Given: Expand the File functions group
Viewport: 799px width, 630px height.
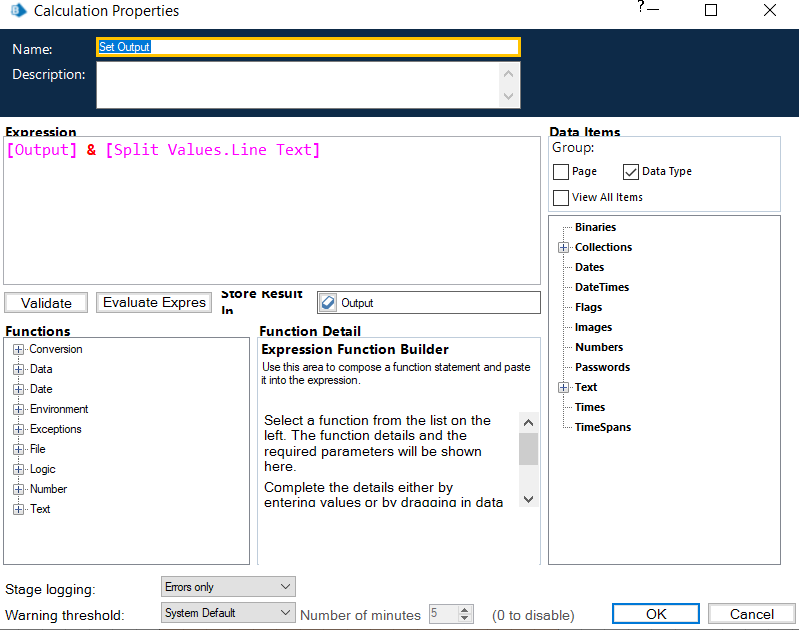Looking at the screenshot, I should click(x=18, y=449).
